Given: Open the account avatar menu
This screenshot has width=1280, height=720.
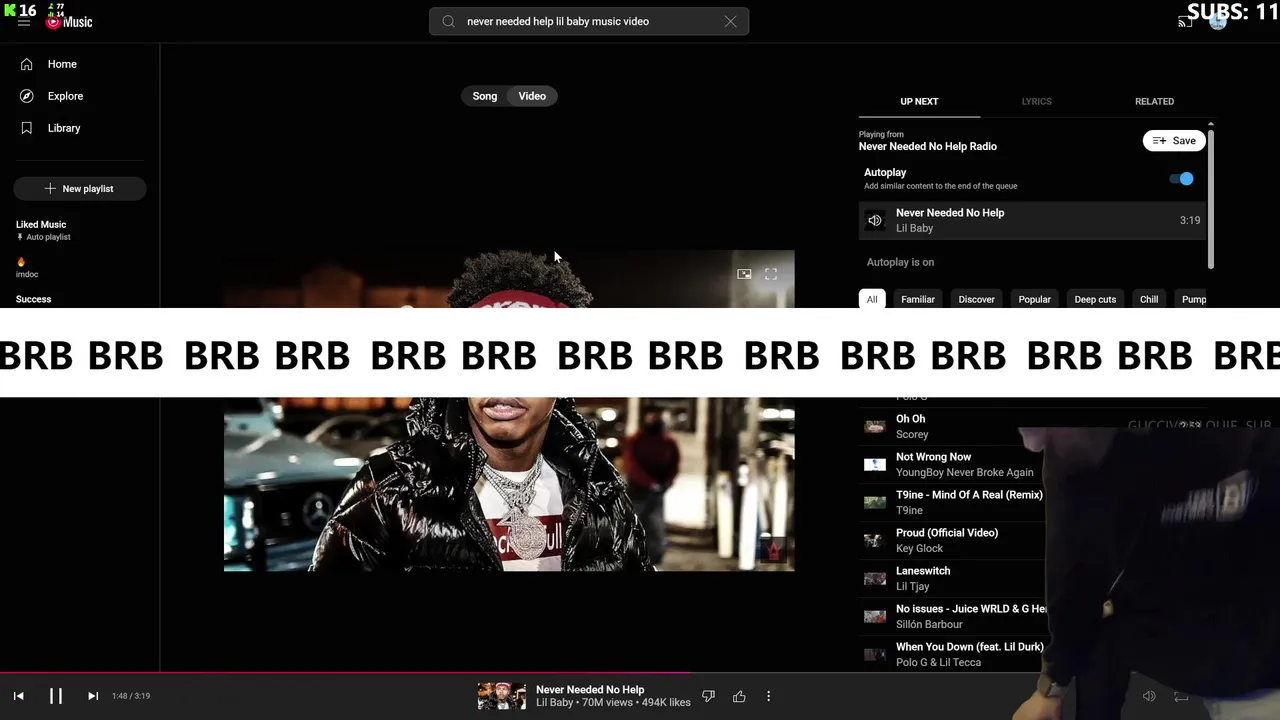Looking at the screenshot, I should [x=1218, y=22].
